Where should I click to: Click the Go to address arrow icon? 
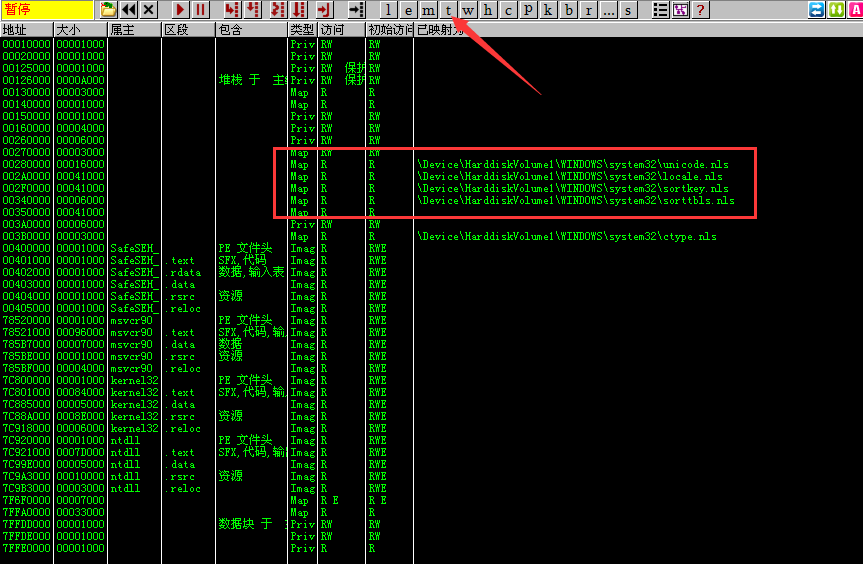[355, 10]
